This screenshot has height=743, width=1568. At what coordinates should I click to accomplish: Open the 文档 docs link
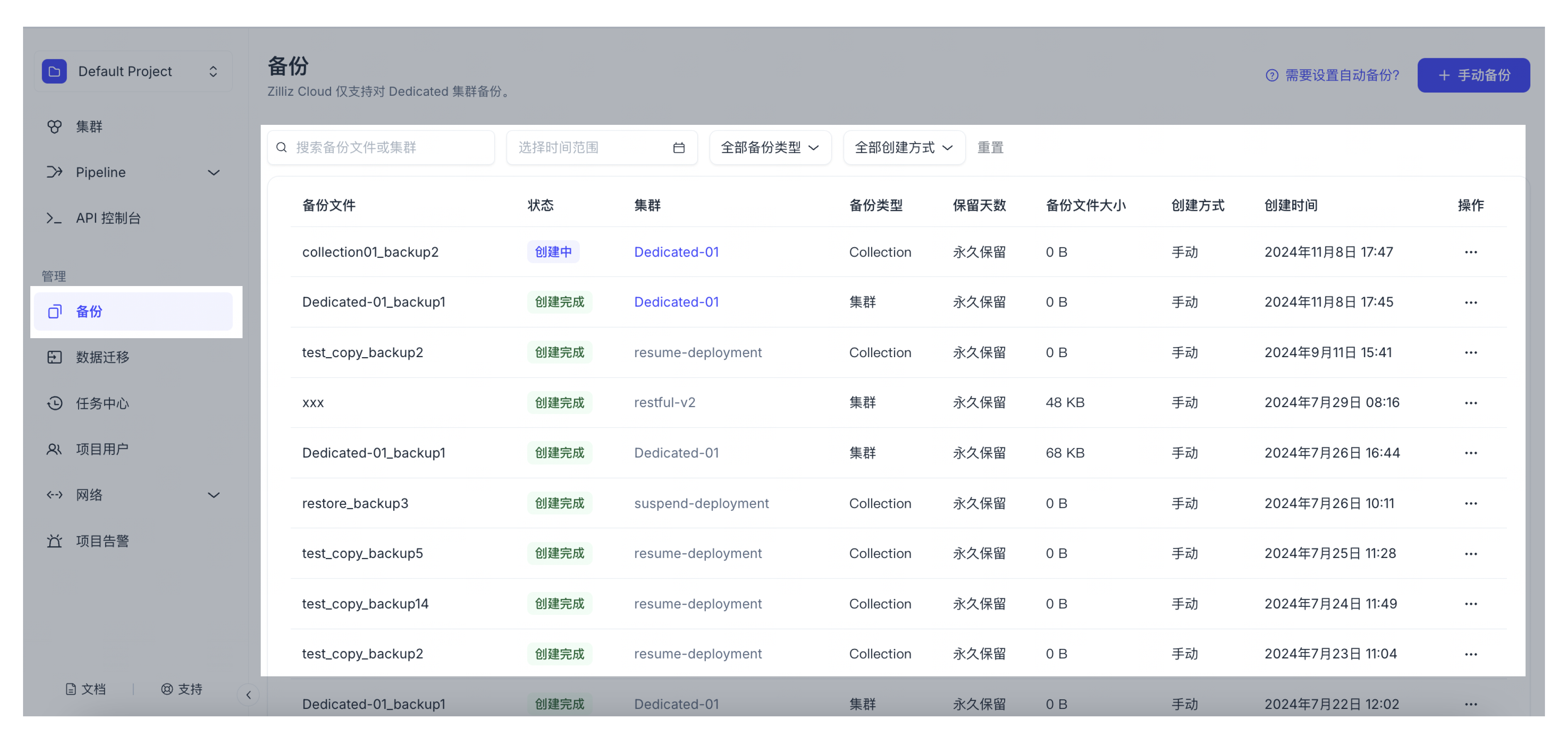(x=86, y=689)
